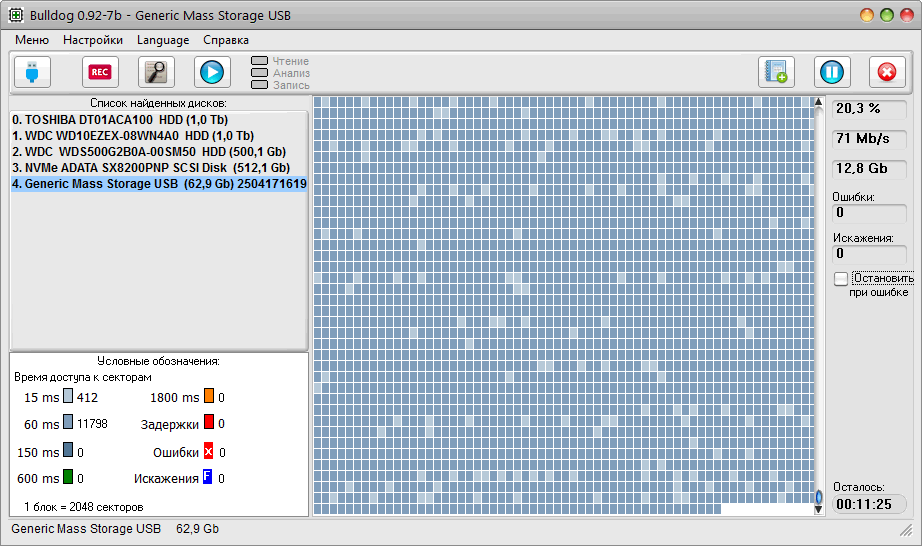Click the 150 ms dark blue swatch
The width and height of the screenshot is (922, 546).
tap(68, 450)
